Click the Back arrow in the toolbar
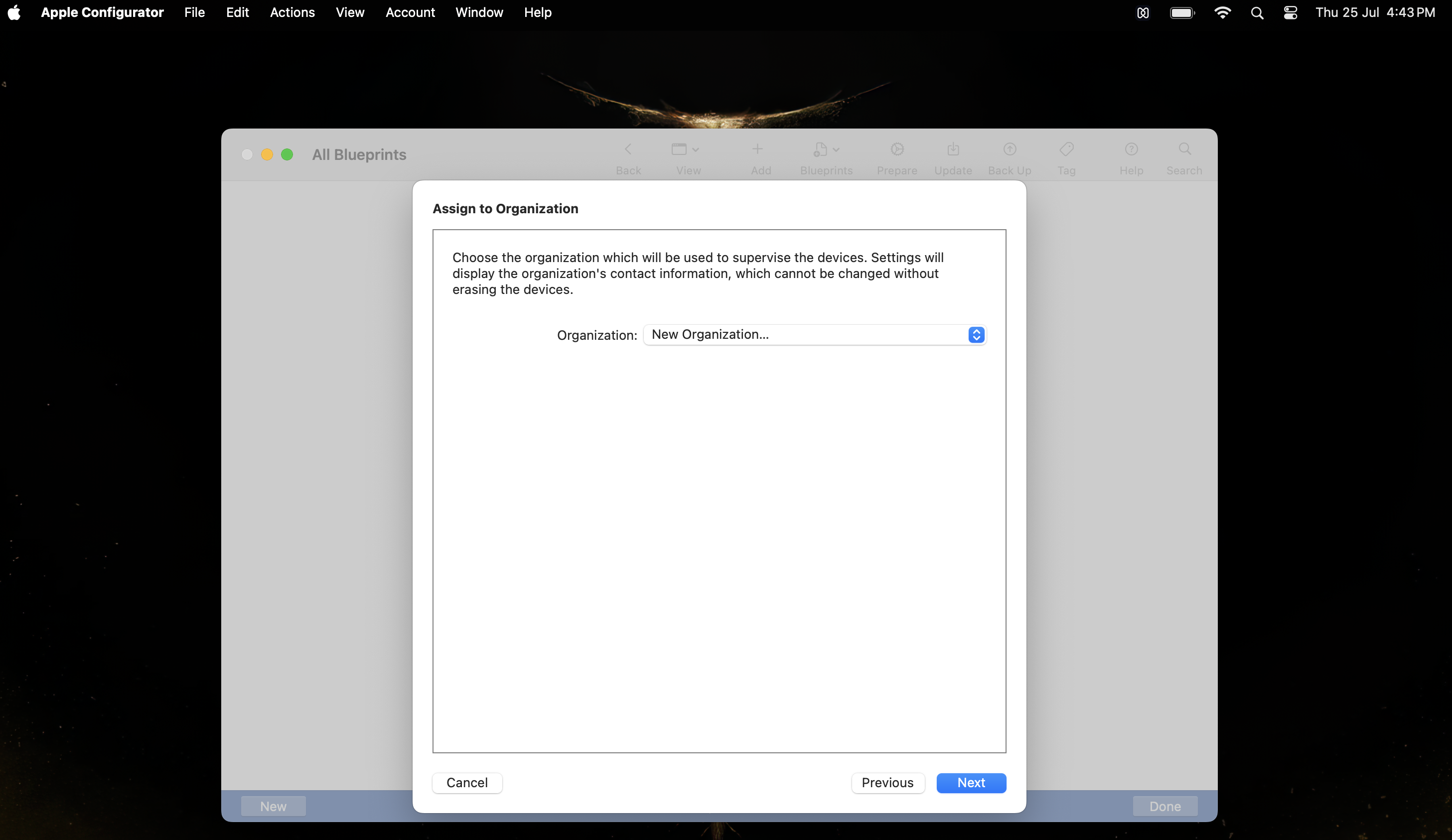This screenshot has height=840, width=1452. [628, 149]
